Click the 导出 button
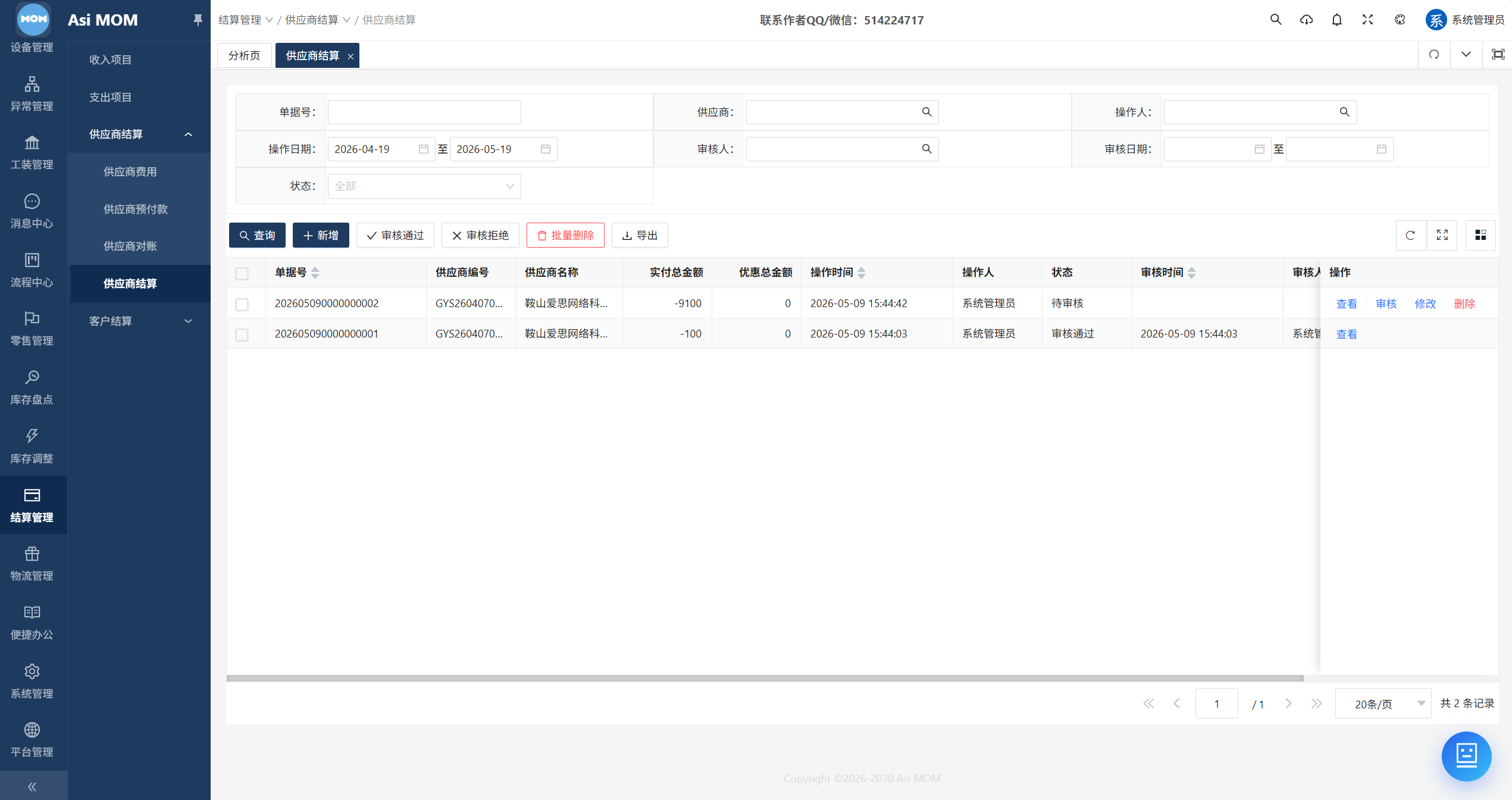1512x800 pixels. click(x=640, y=236)
